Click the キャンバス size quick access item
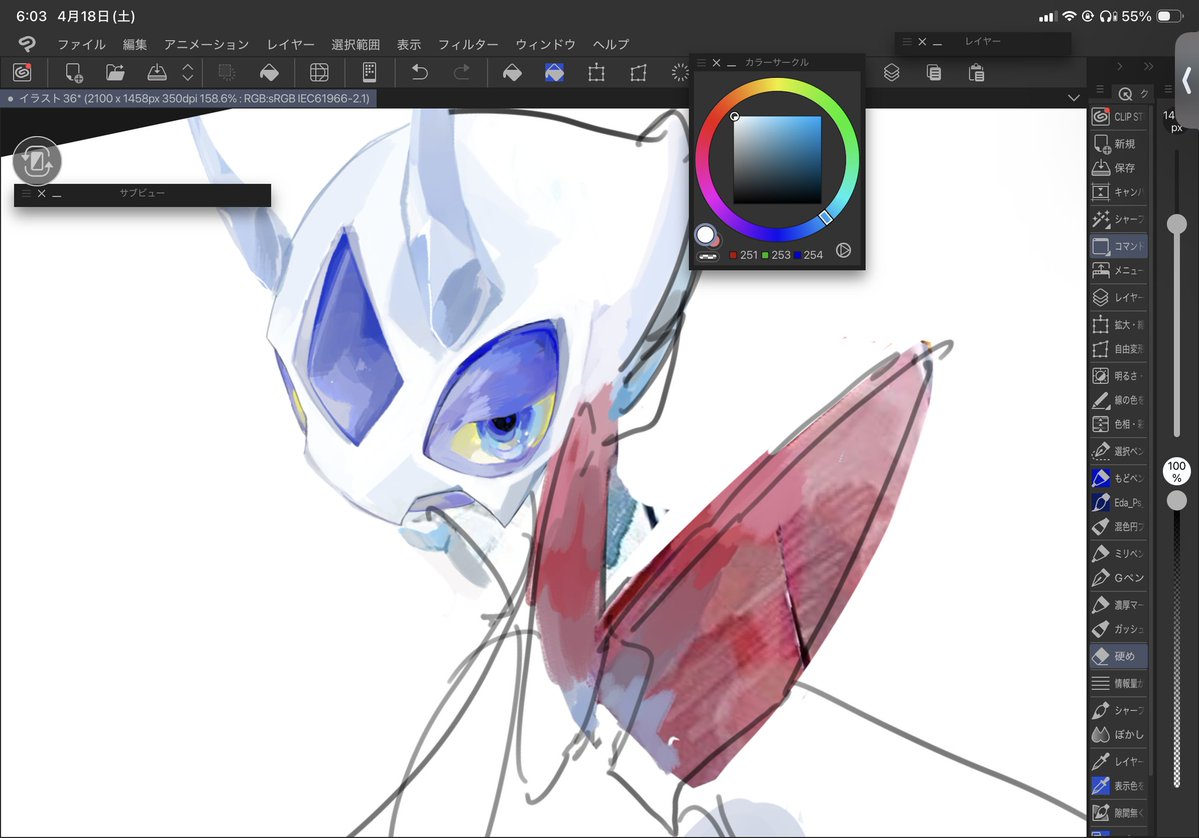This screenshot has width=1199, height=838. coord(1119,192)
